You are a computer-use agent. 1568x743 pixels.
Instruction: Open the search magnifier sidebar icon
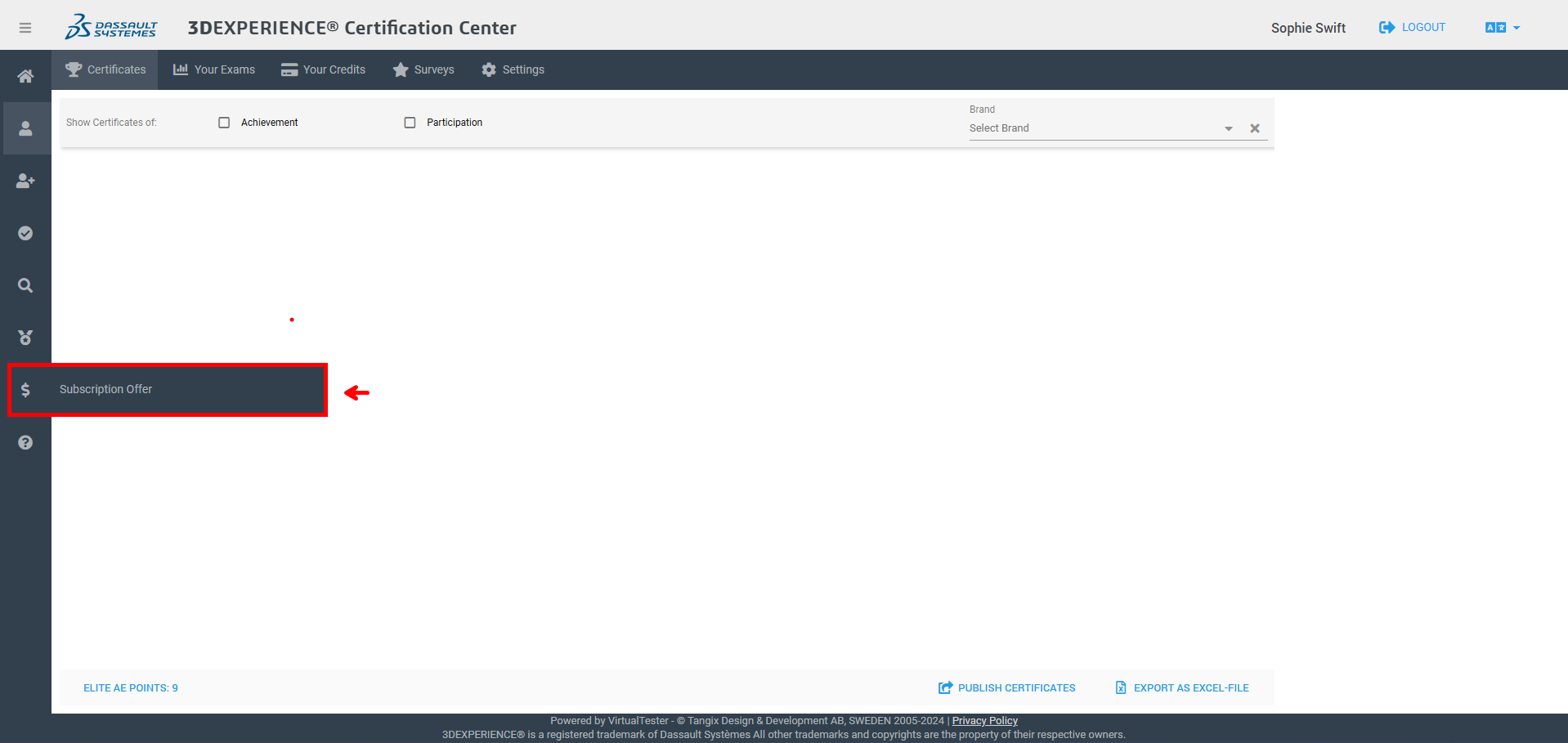(x=25, y=285)
